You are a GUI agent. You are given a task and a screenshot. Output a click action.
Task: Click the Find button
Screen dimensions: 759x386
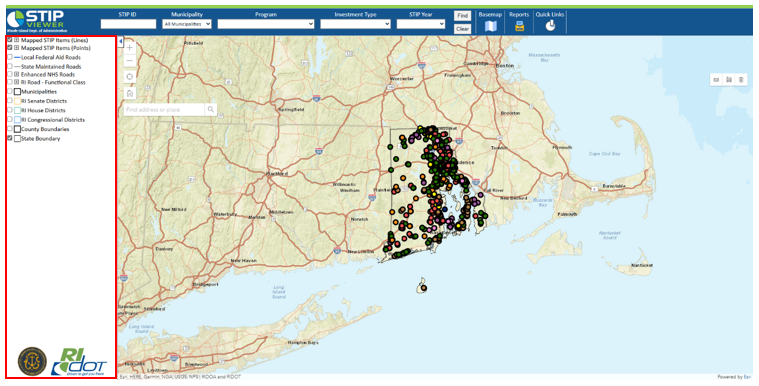pos(462,16)
